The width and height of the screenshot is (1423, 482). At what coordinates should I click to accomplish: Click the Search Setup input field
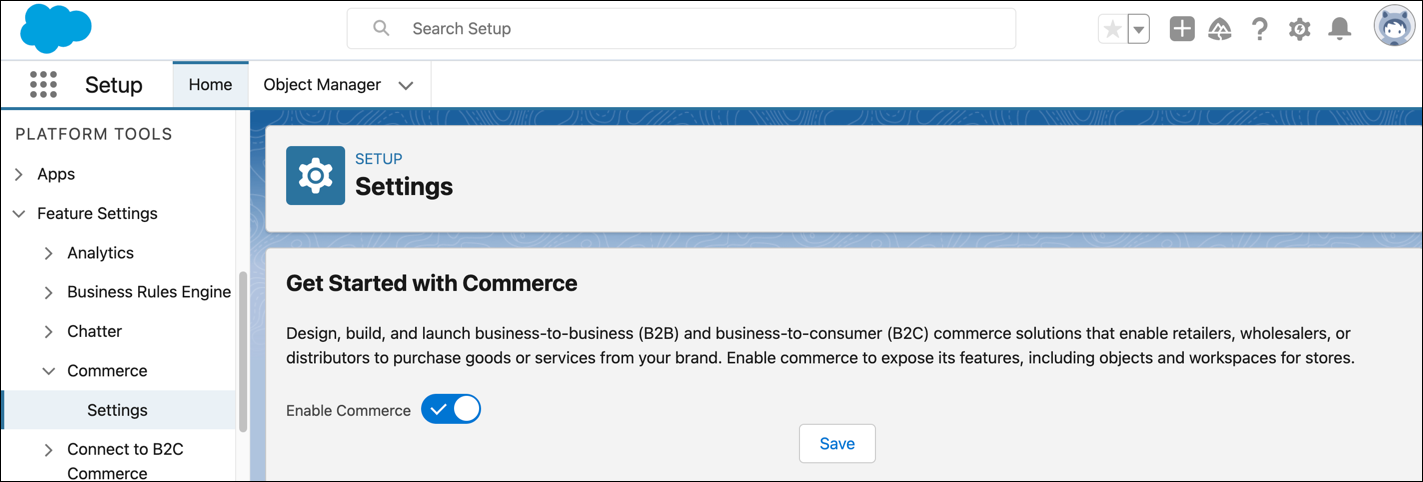click(x=681, y=29)
